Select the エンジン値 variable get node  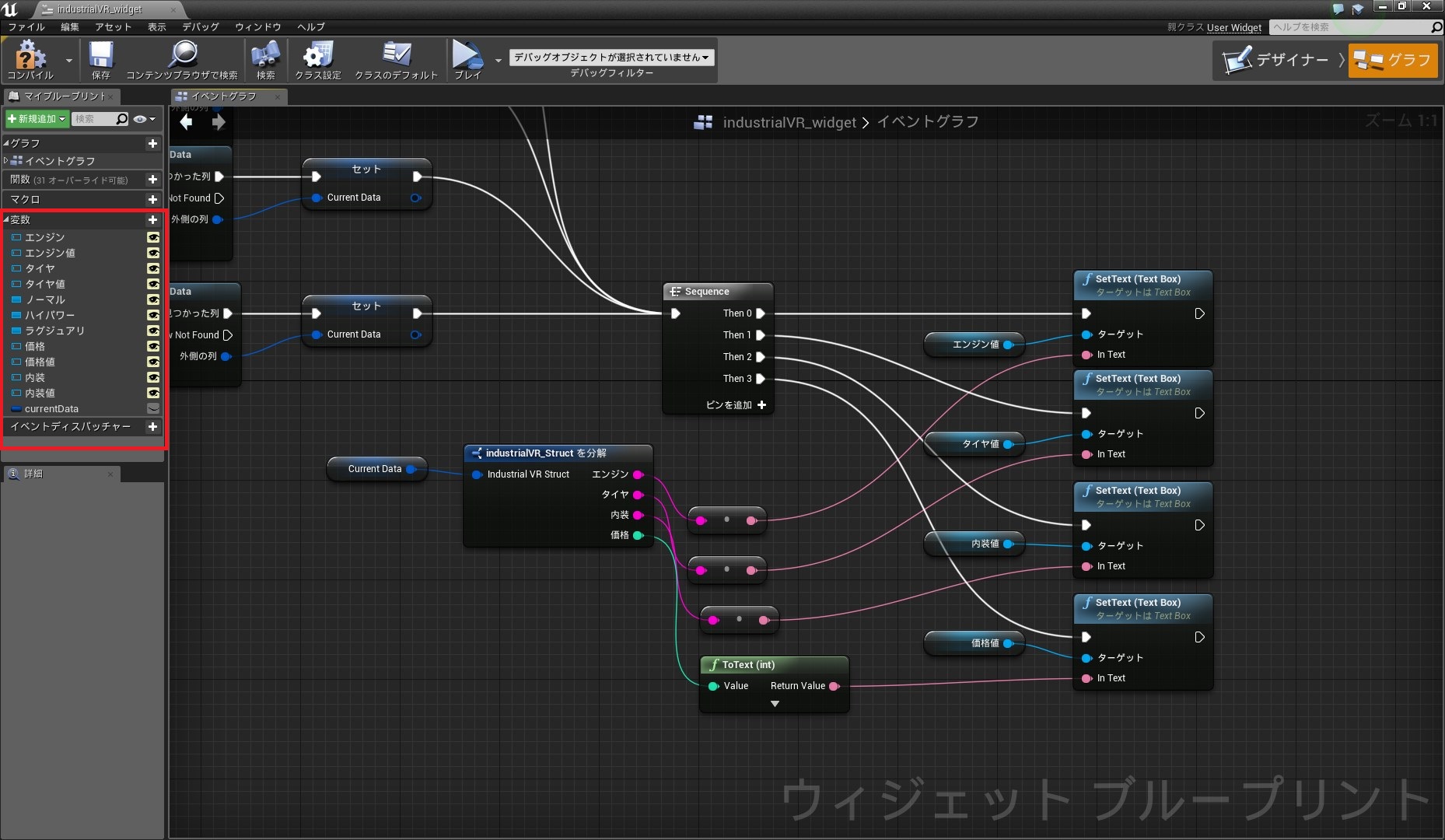[974, 345]
